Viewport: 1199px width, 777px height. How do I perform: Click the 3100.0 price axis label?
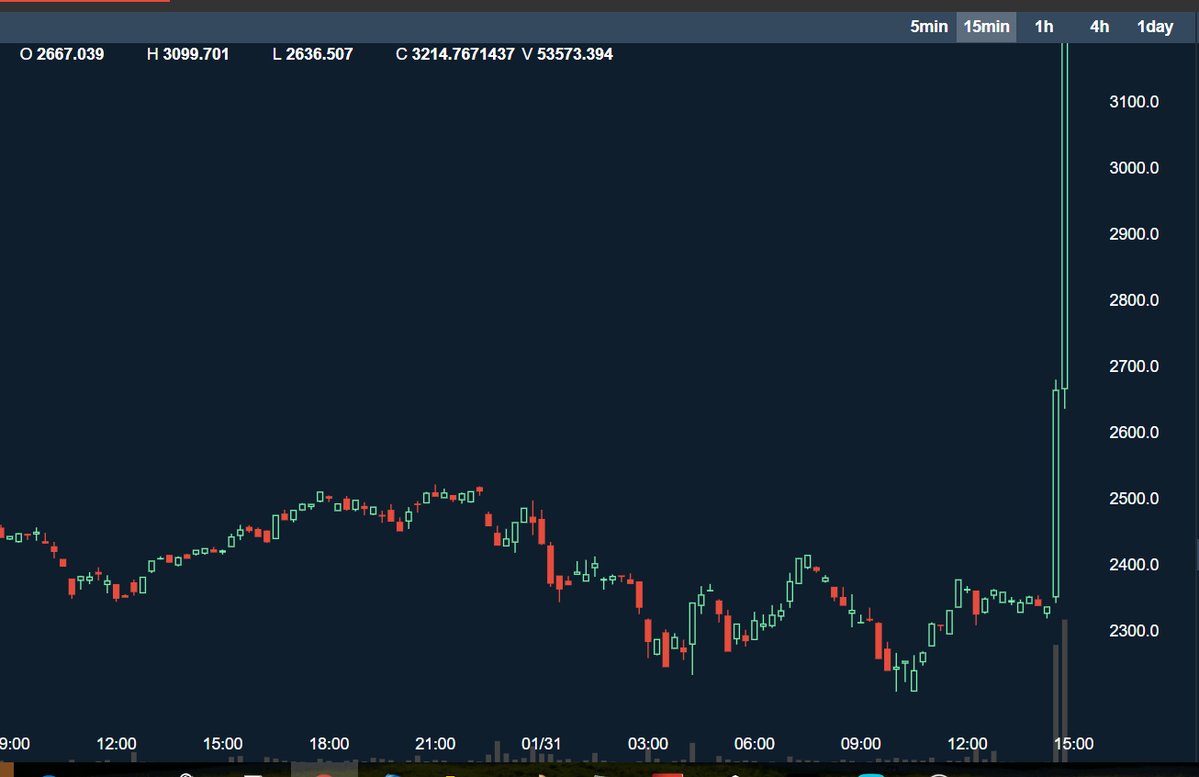coord(1134,102)
